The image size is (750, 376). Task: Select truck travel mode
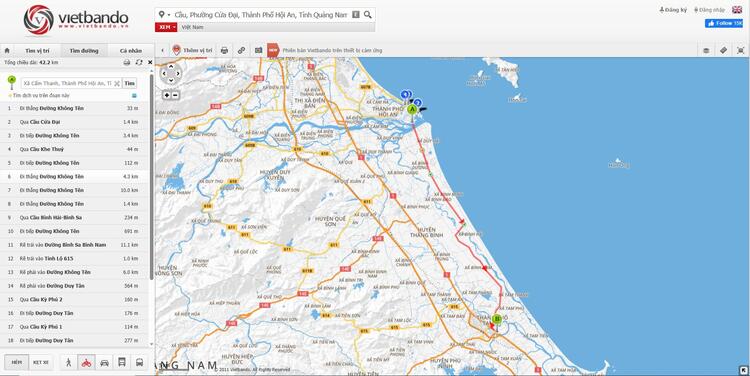[122, 362]
